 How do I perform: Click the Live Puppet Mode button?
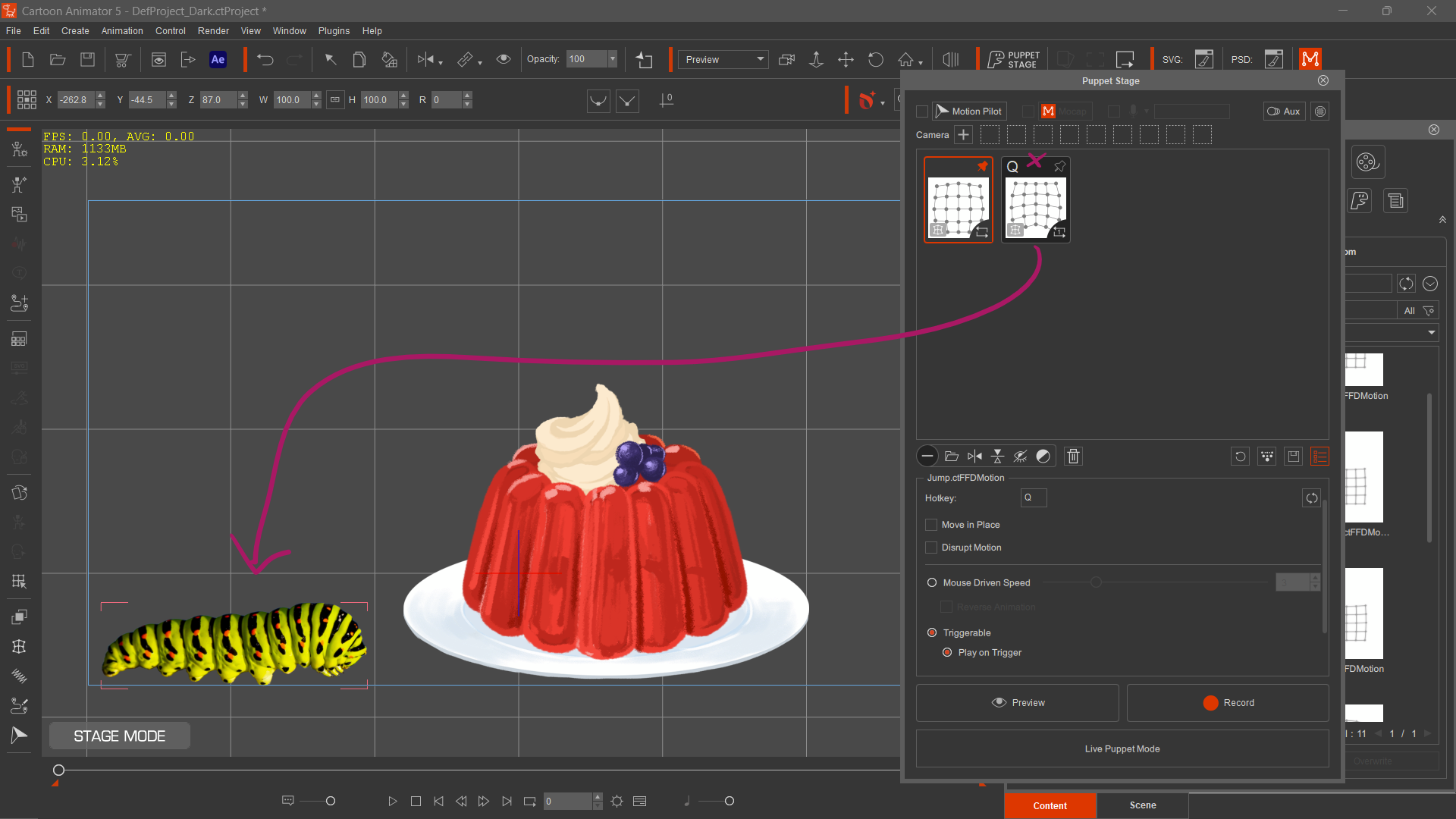click(1122, 748)
